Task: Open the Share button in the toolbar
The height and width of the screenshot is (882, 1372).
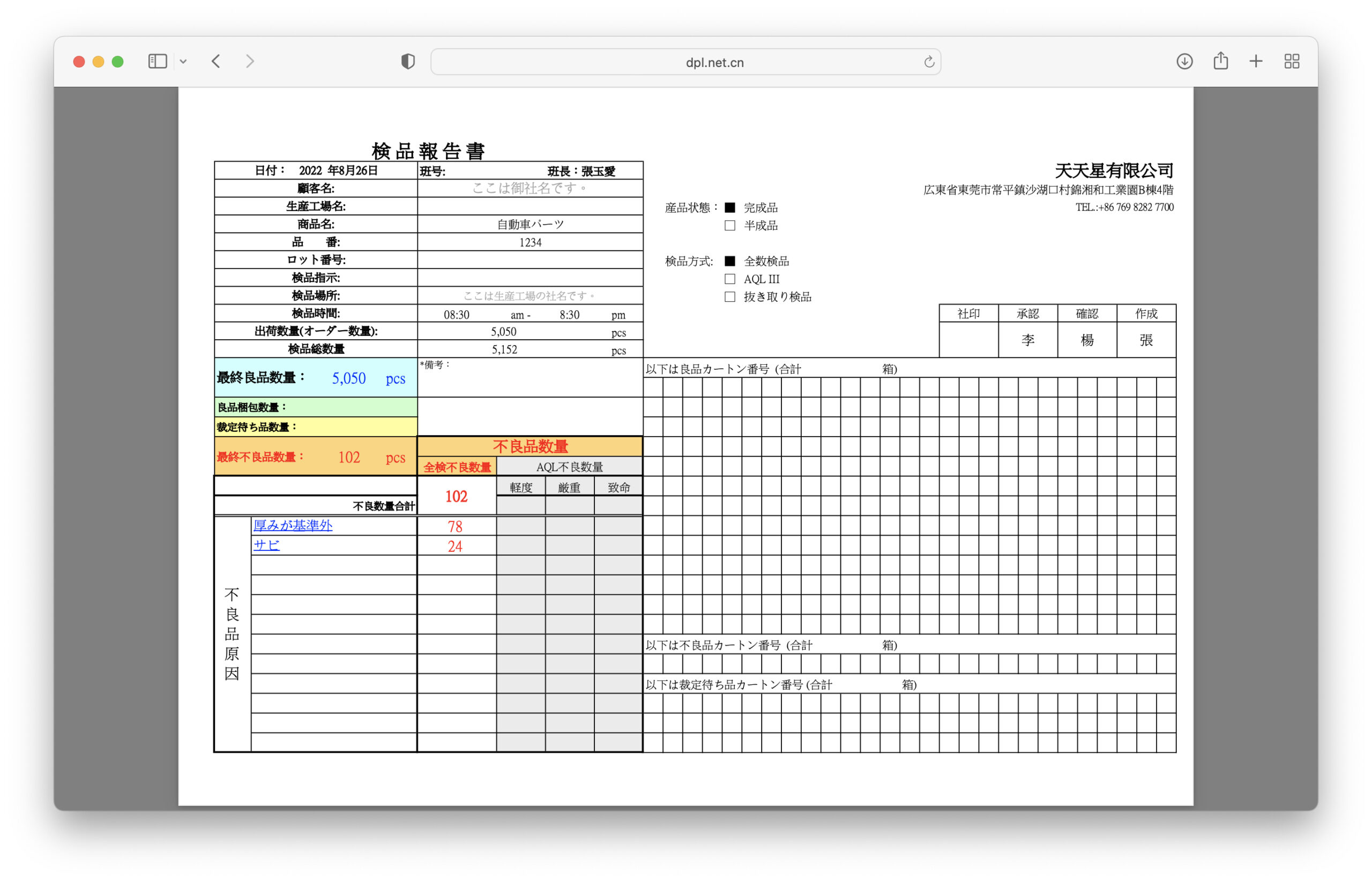Action: tap(1220, 61)
